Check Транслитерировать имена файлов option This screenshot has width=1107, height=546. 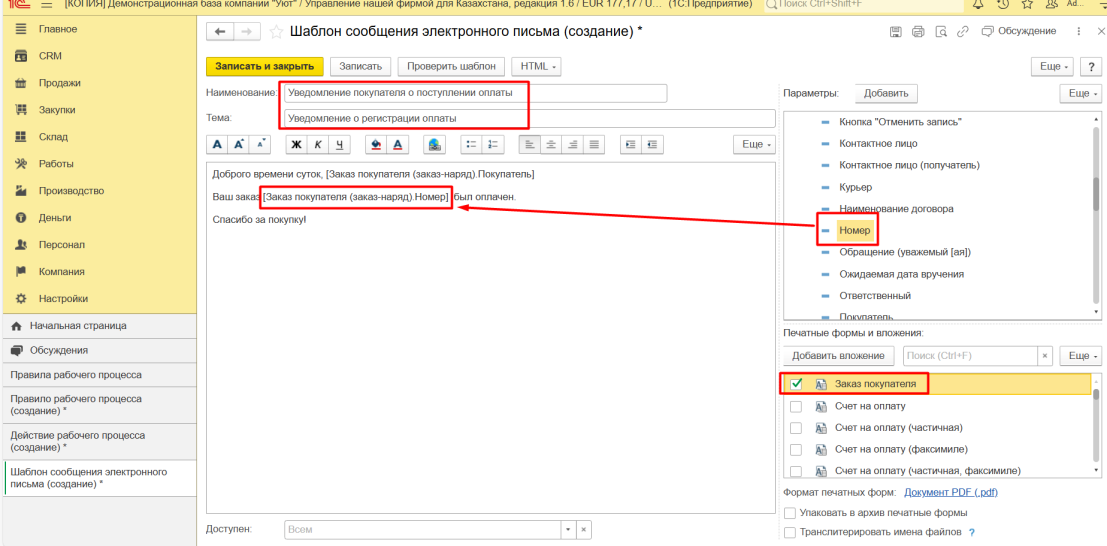790,532
